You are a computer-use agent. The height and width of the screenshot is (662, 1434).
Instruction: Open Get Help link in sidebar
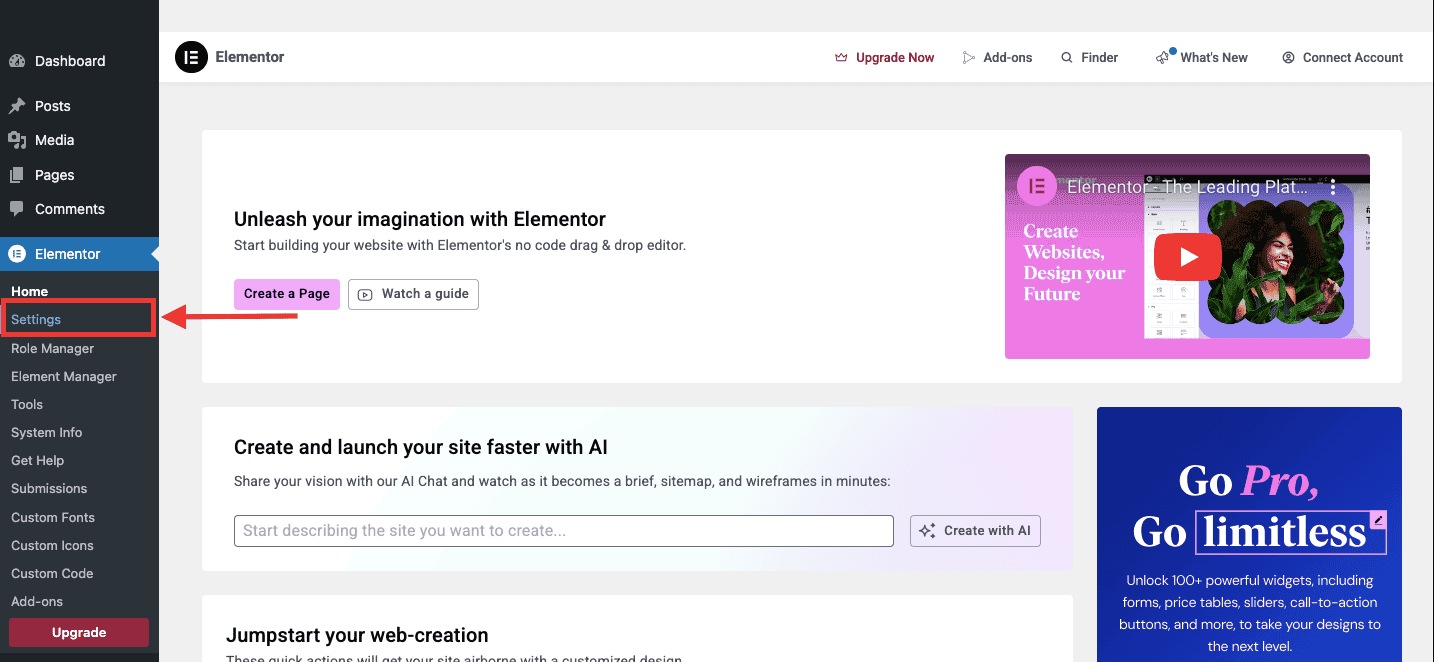point(37,460)
